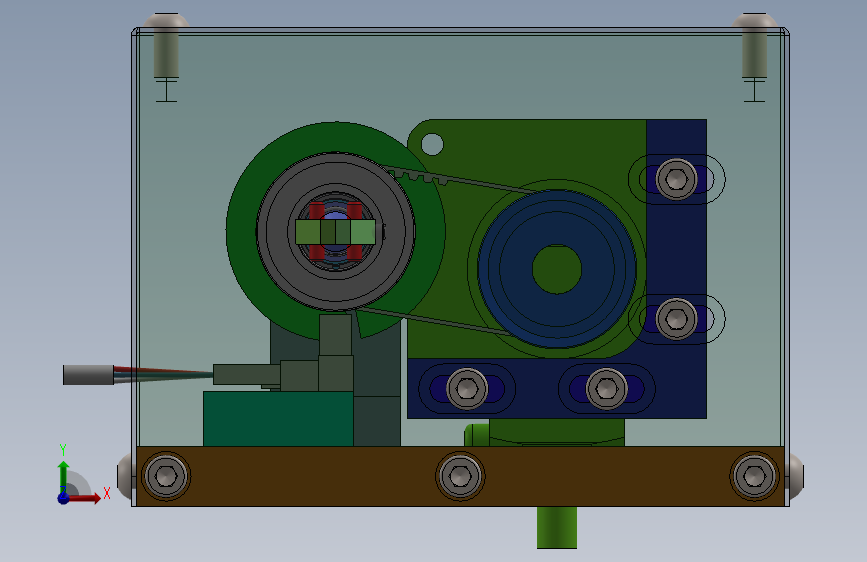Select left socket screw on blue bracket's bottom arm
The image size is (867, 562).
(x=467, y=388)
